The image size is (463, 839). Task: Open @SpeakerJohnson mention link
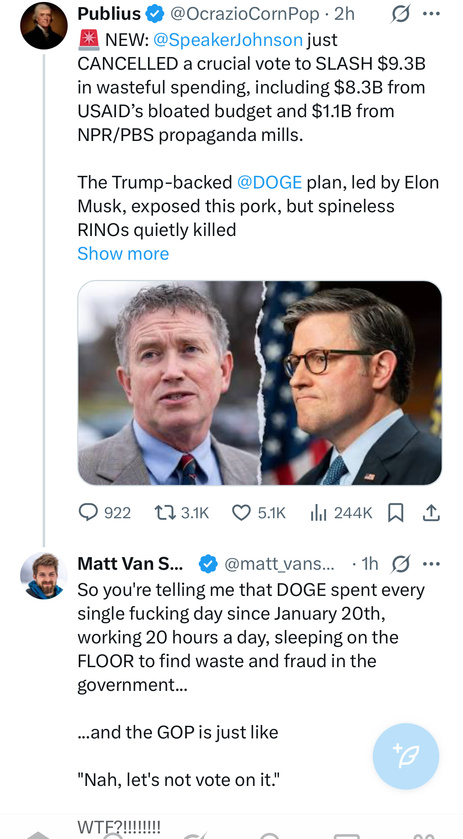(x=228, y=40)
